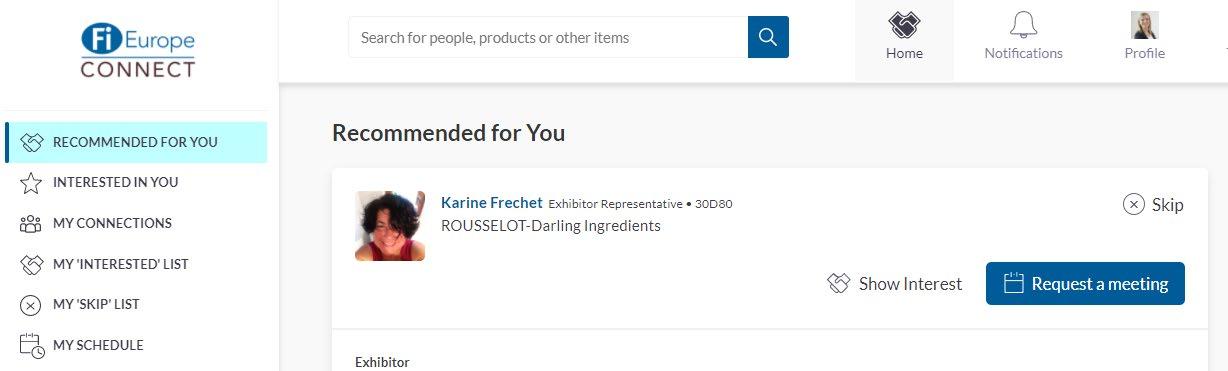Screen dimensions: 1228x371
Task: Open the Notifications bell icon
Action: [1023, 24]
